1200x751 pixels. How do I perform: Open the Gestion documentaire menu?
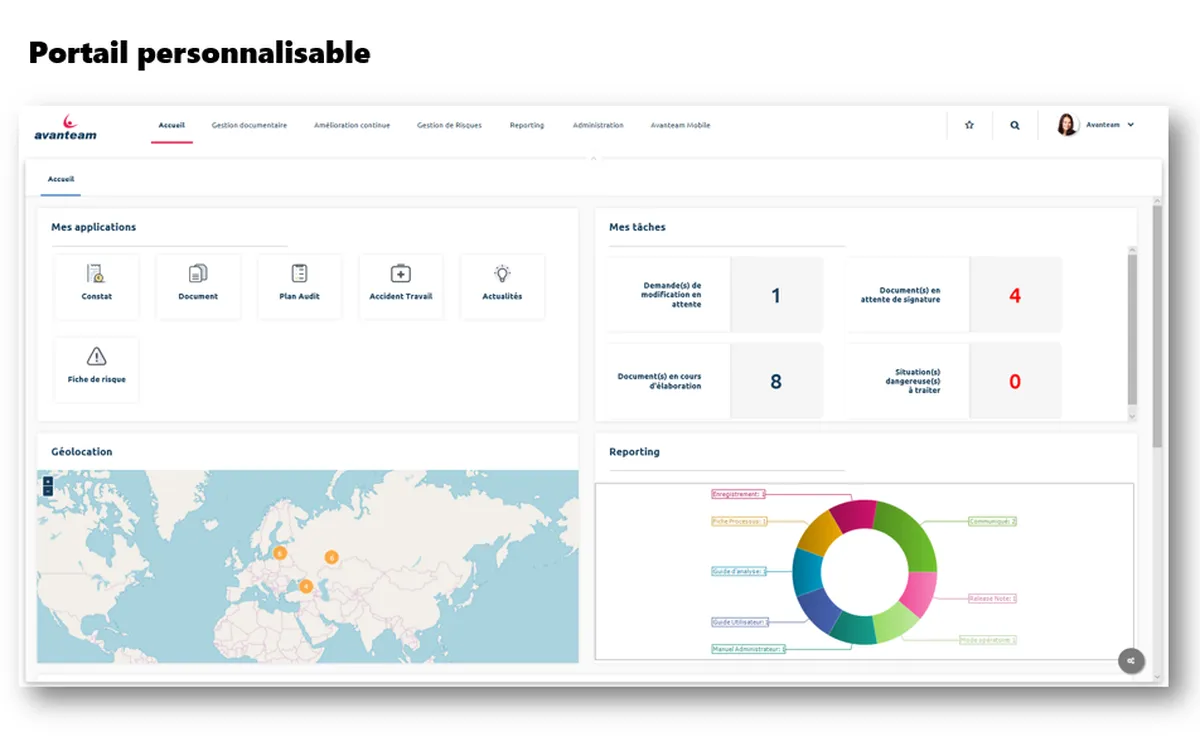point(249,125)
